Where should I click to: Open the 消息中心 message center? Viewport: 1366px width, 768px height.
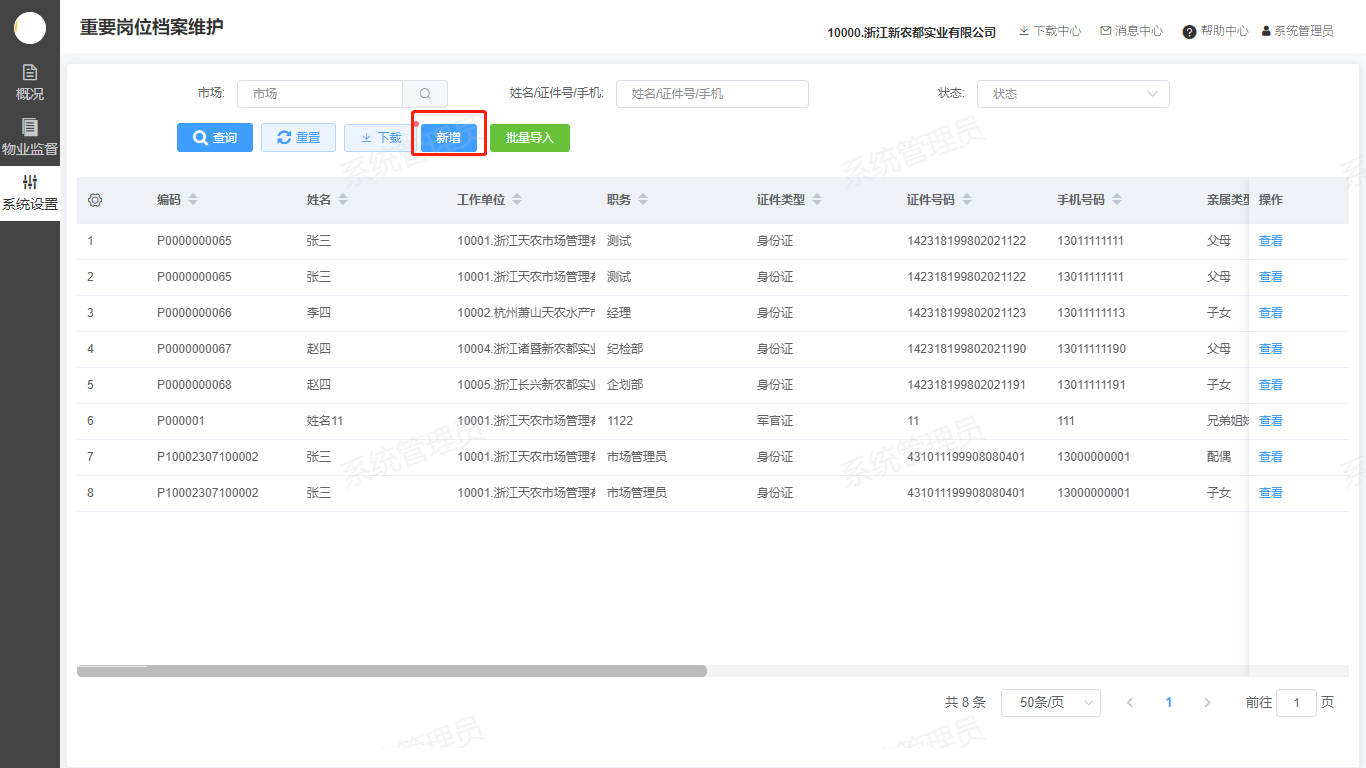[1131, 31]
